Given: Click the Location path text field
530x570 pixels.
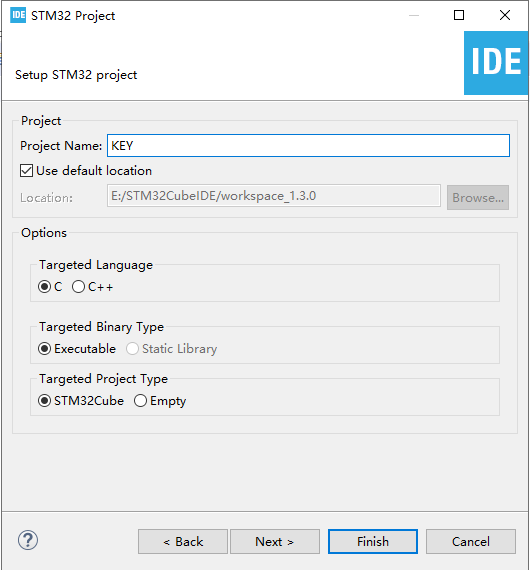Looking at the screenshot, I should click(x=274, y=196).
